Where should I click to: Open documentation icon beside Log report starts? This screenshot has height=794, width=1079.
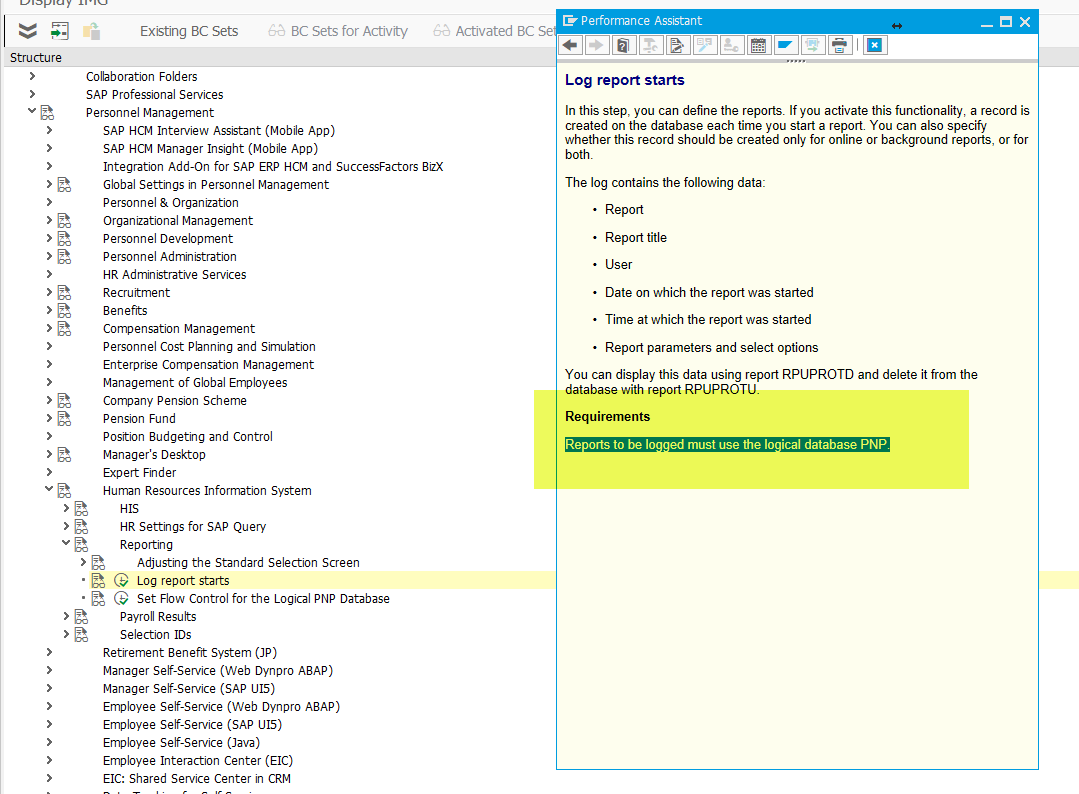tap(98, 581)
